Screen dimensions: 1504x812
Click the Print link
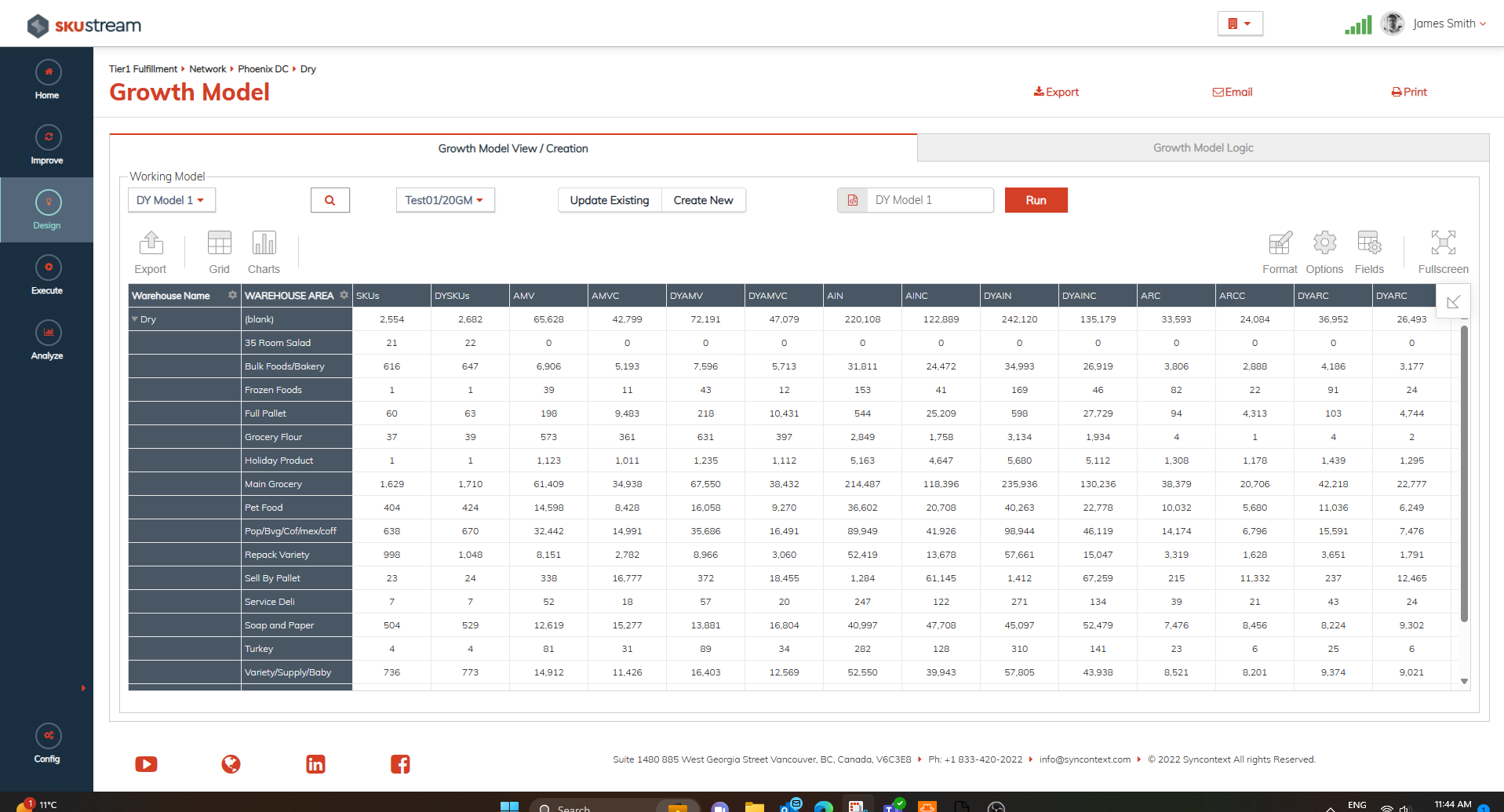(1409, 92)
